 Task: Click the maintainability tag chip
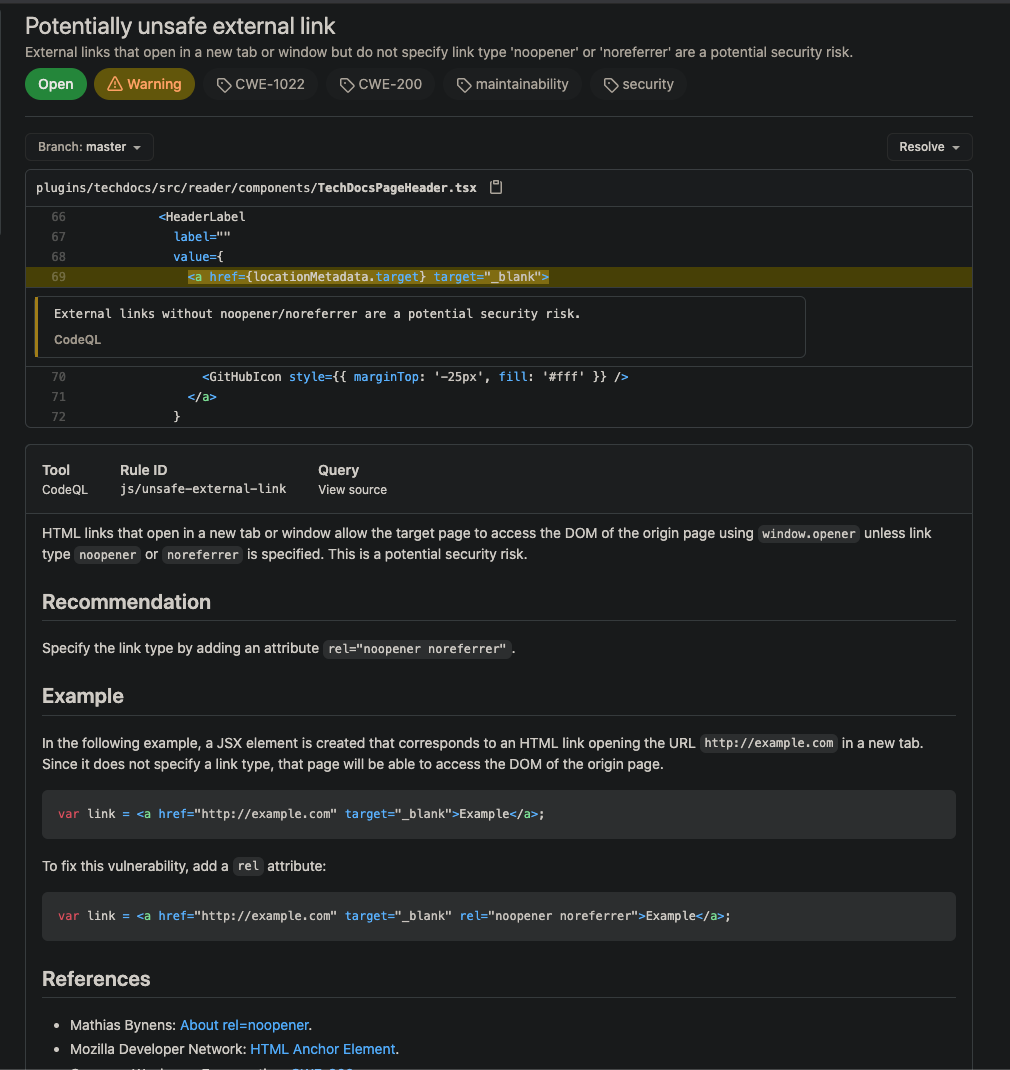(513, 84)
